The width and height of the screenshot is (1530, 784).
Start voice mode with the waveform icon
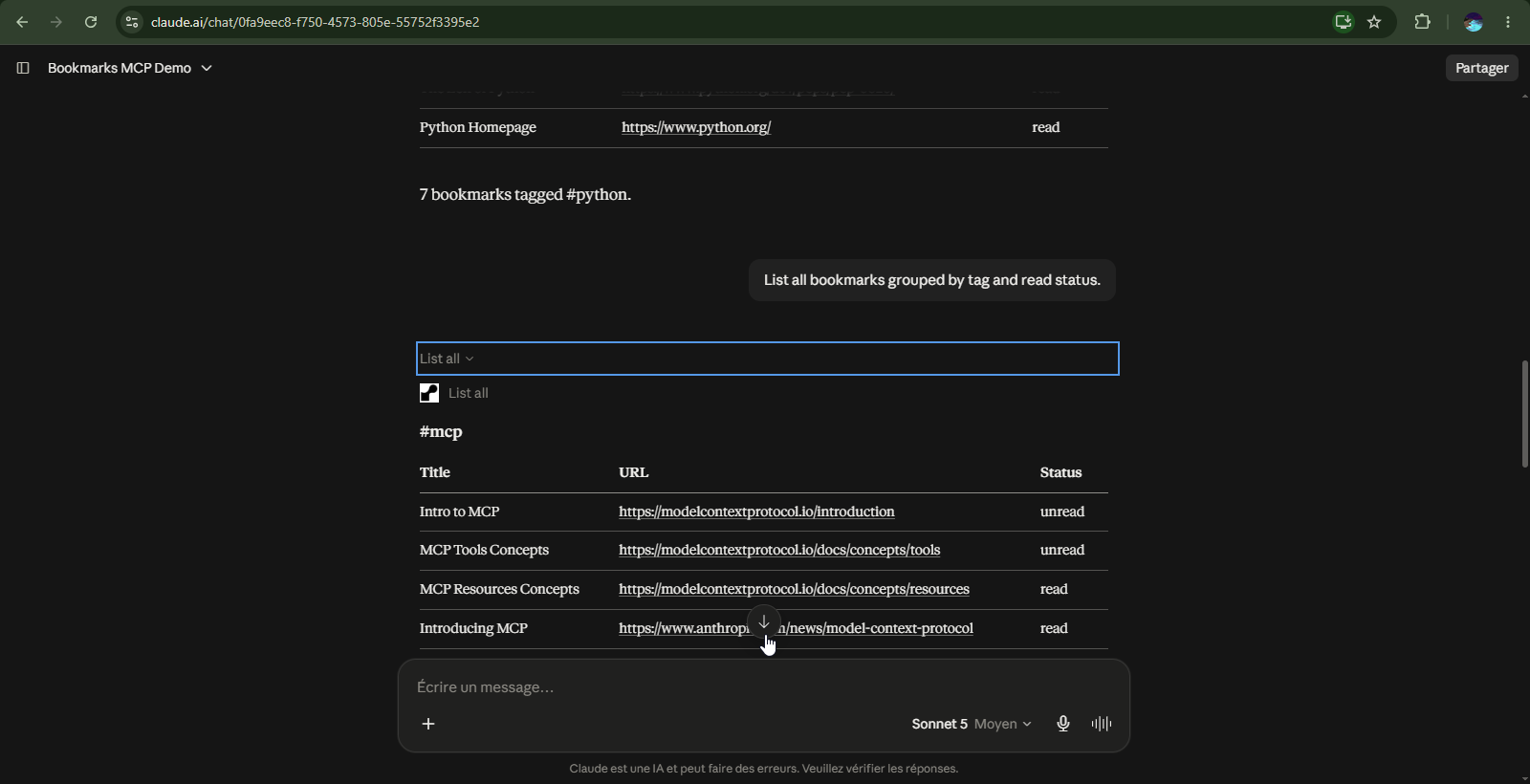click(1102, 724)
